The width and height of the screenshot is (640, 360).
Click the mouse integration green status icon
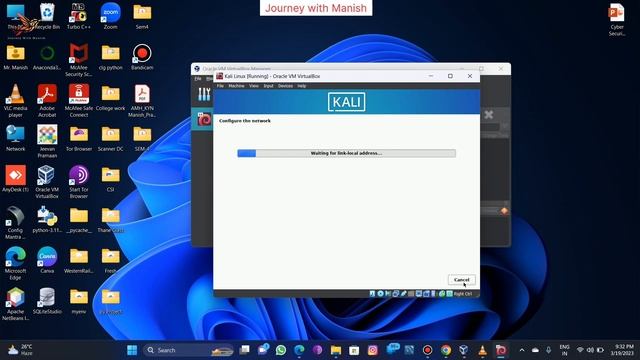tap(442, 294)
